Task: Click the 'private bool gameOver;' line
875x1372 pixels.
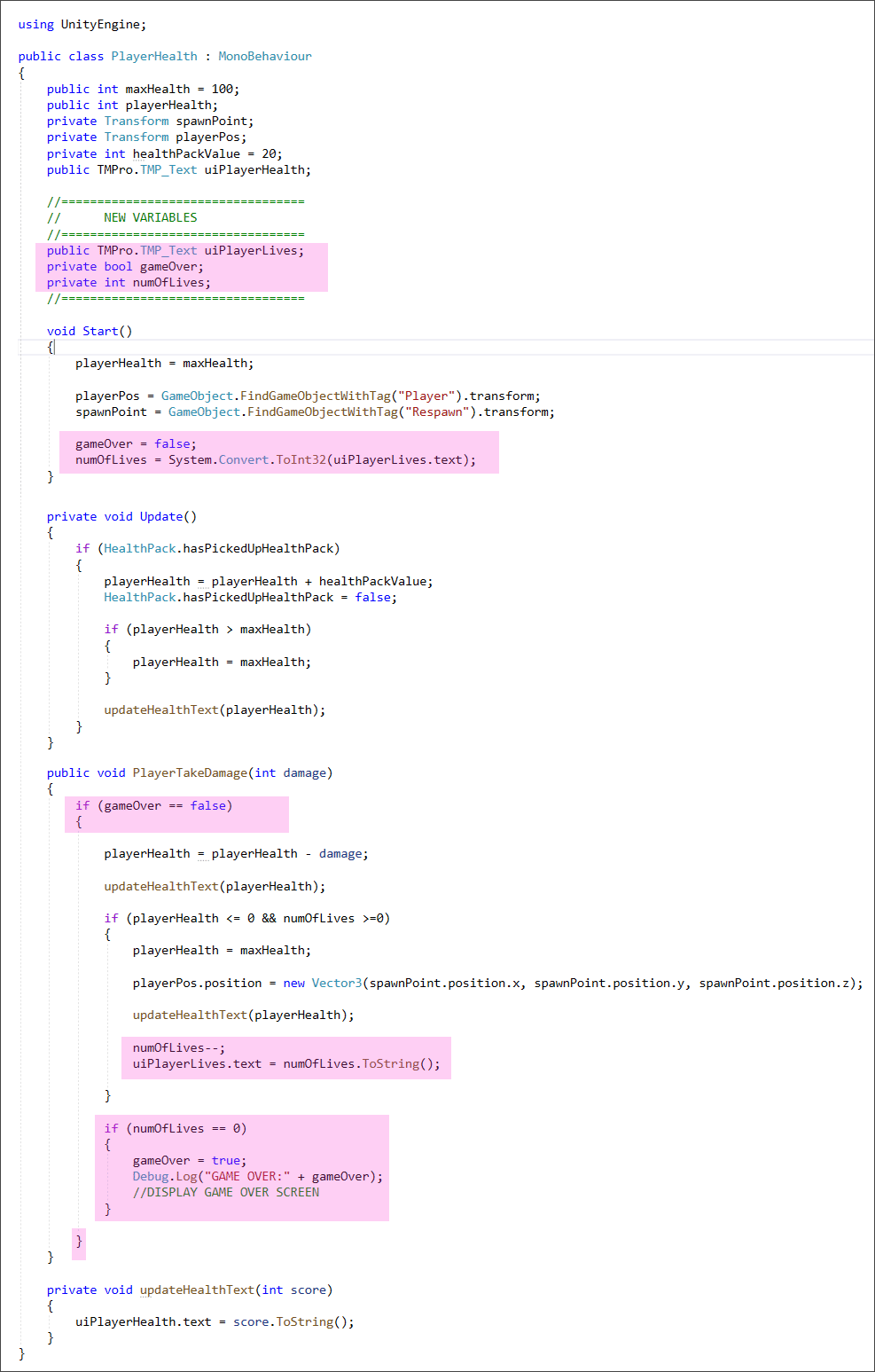Action: (125, 266)
